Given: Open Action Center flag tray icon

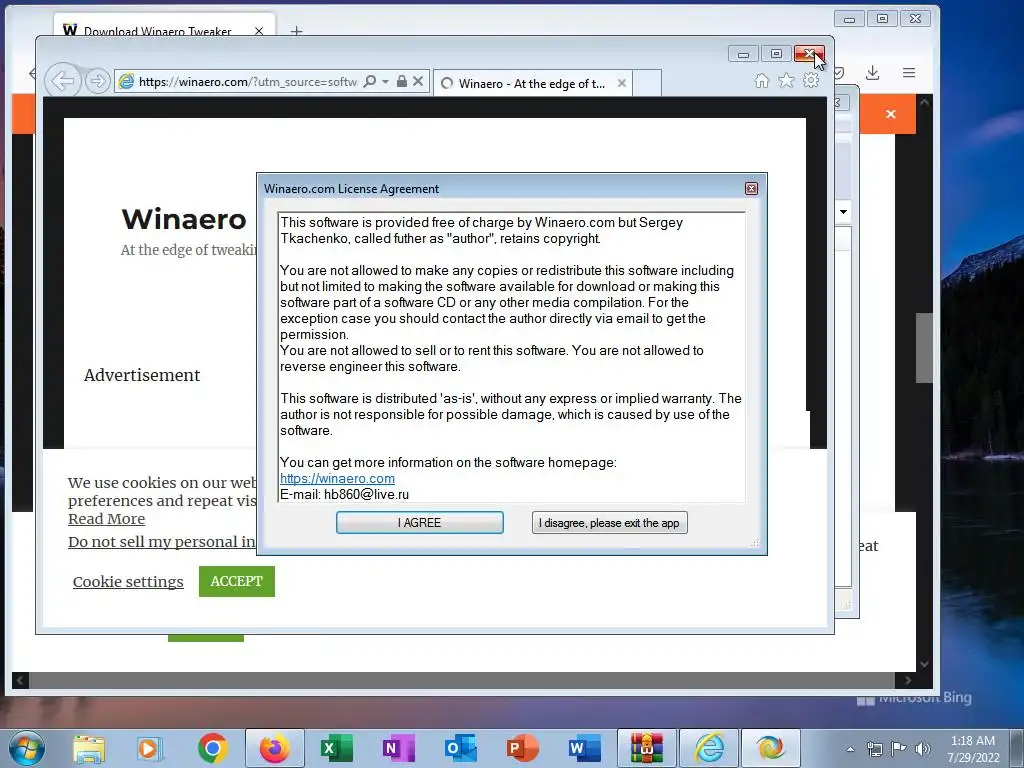Looking at the screenshot, I should coord(899,749).
